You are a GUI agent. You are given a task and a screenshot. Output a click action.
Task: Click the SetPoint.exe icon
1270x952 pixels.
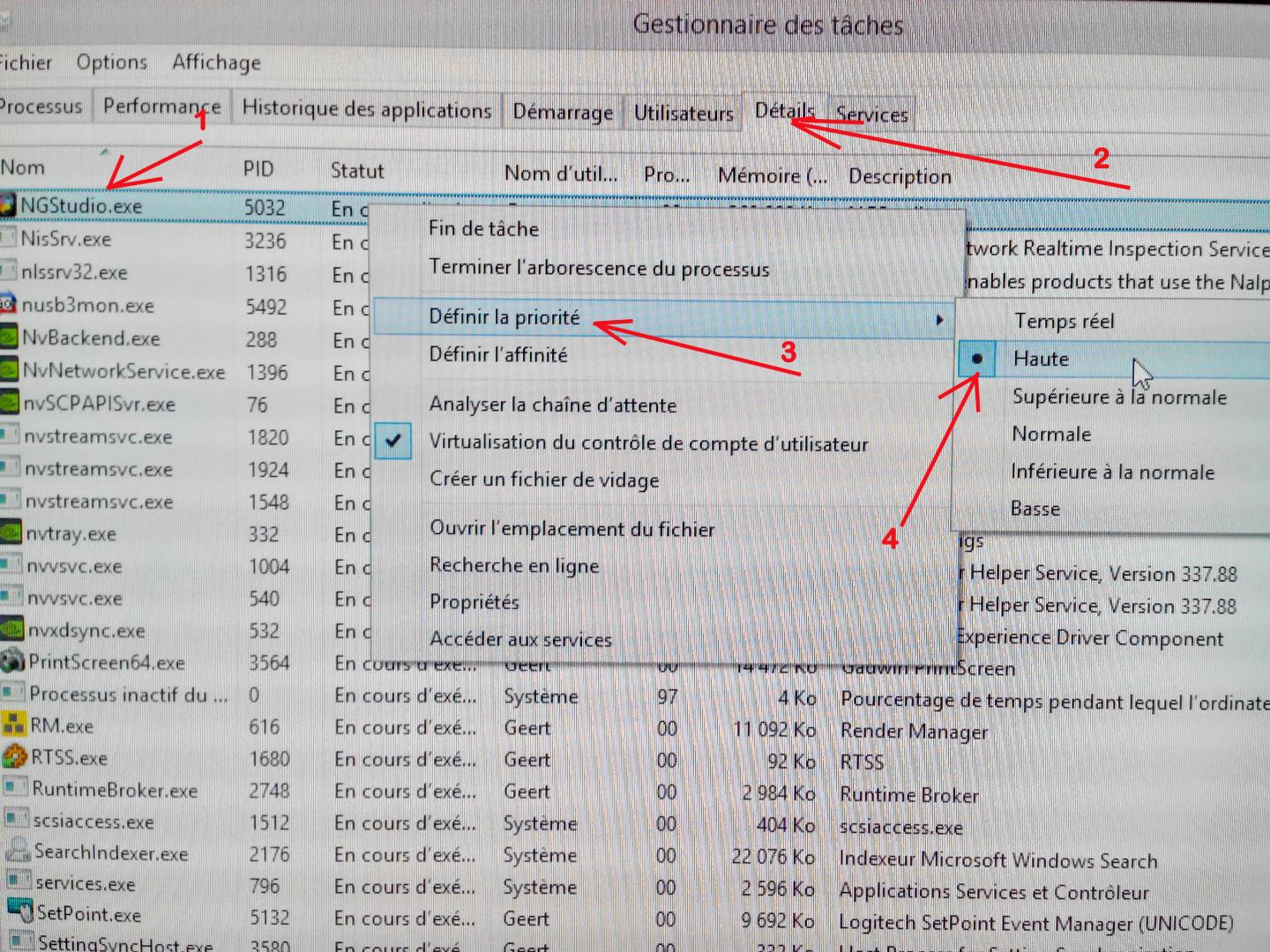click(19, 910)
